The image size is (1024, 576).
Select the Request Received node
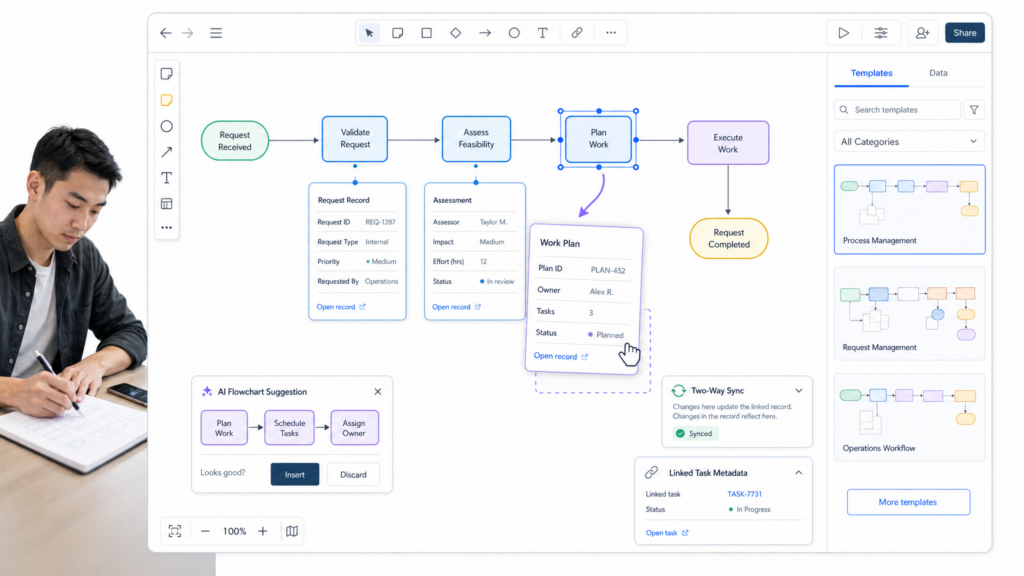point(234,140)
